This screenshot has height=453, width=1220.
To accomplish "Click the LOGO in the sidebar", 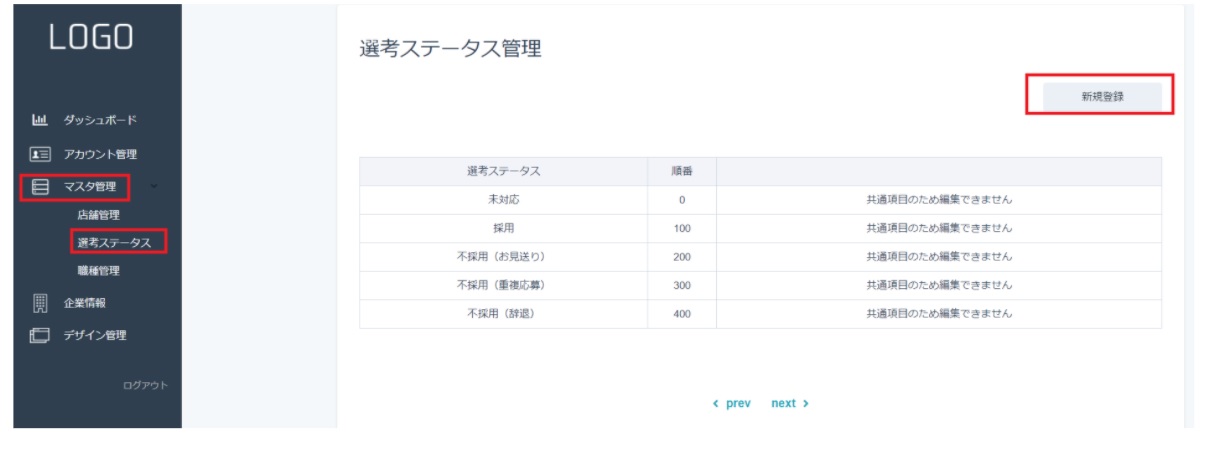I will pyautogui.click(x=91, y=37).
